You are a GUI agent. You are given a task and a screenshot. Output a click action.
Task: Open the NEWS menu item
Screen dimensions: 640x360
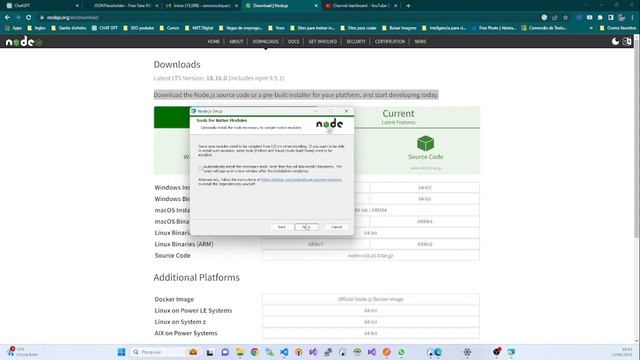pyautogui.click(x=420, y=42)
